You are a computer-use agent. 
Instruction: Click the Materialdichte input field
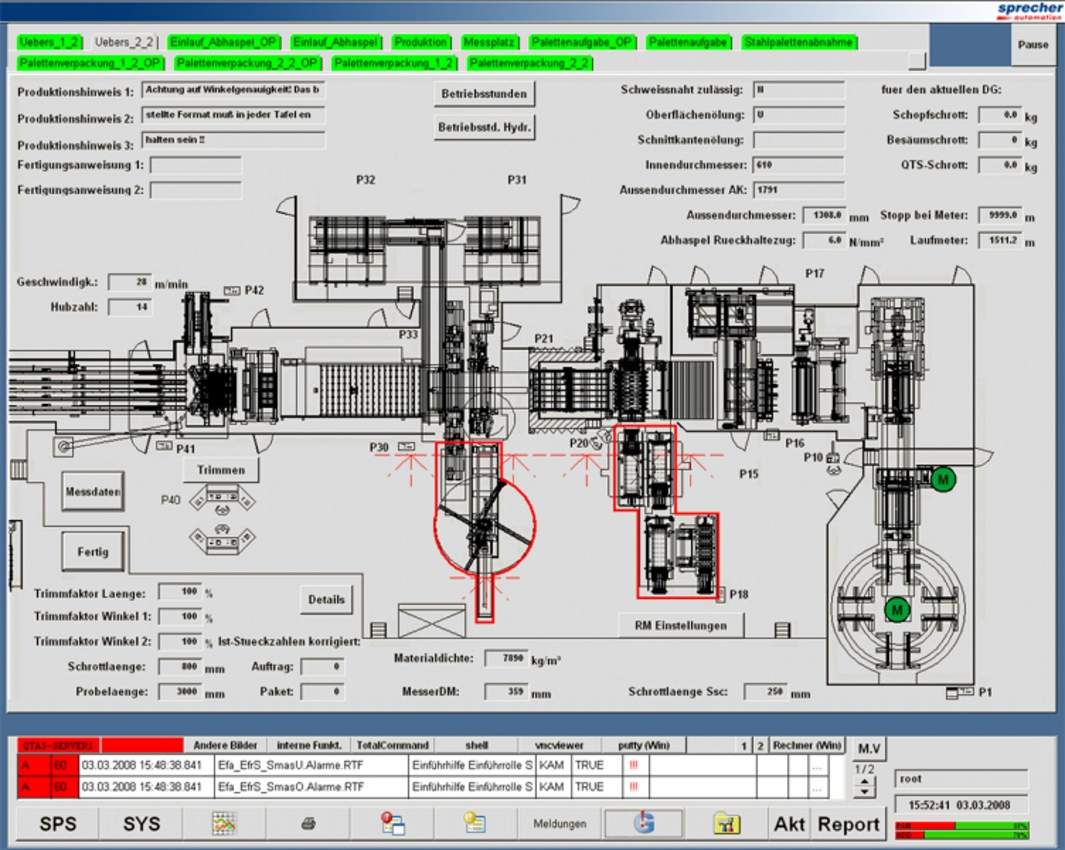pos(506,659)
